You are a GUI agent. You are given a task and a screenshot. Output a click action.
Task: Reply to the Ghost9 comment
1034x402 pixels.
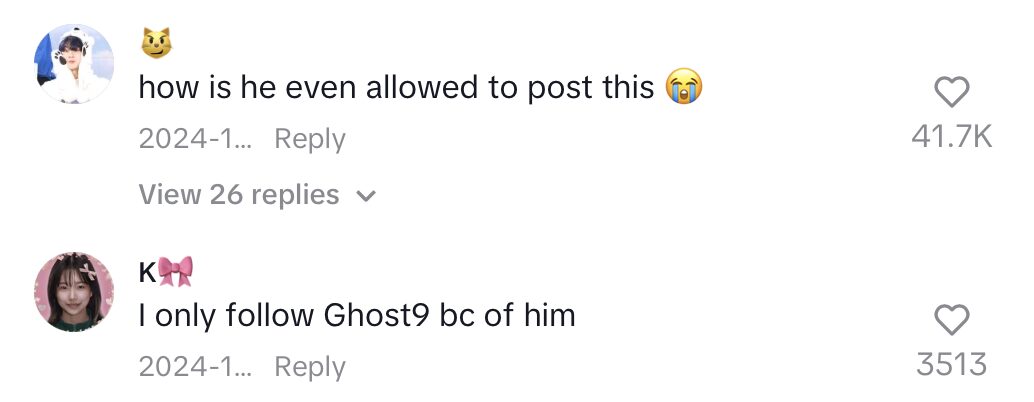(309, 366)
